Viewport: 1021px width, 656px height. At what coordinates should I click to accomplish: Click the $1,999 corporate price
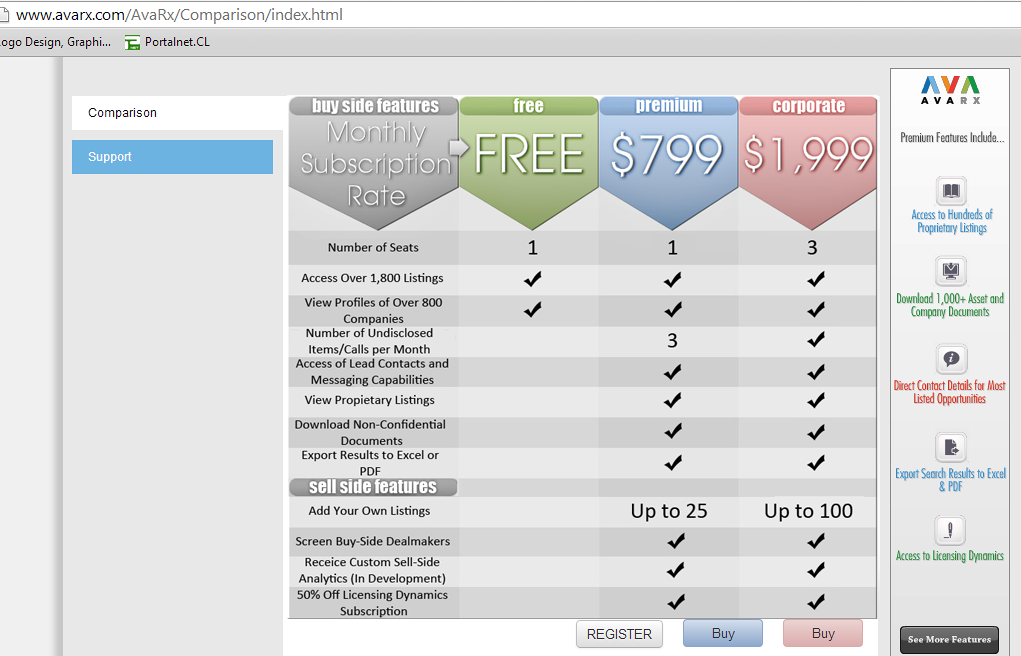[808, 155]
